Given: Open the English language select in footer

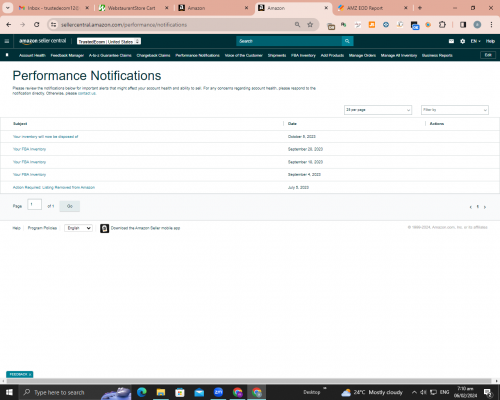Looking at the screenshot, I should 78,228.
